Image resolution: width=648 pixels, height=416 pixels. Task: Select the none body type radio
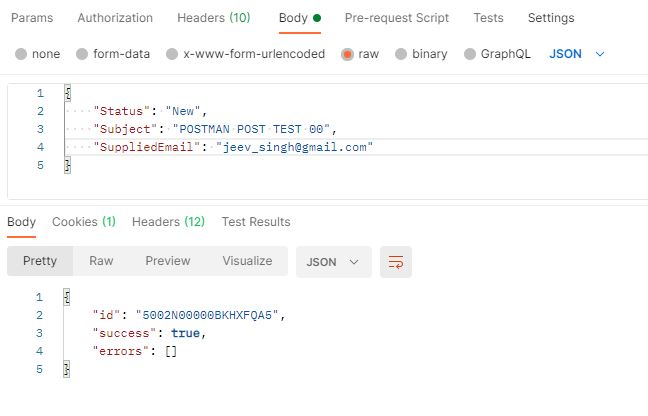(x=21, y=54)
